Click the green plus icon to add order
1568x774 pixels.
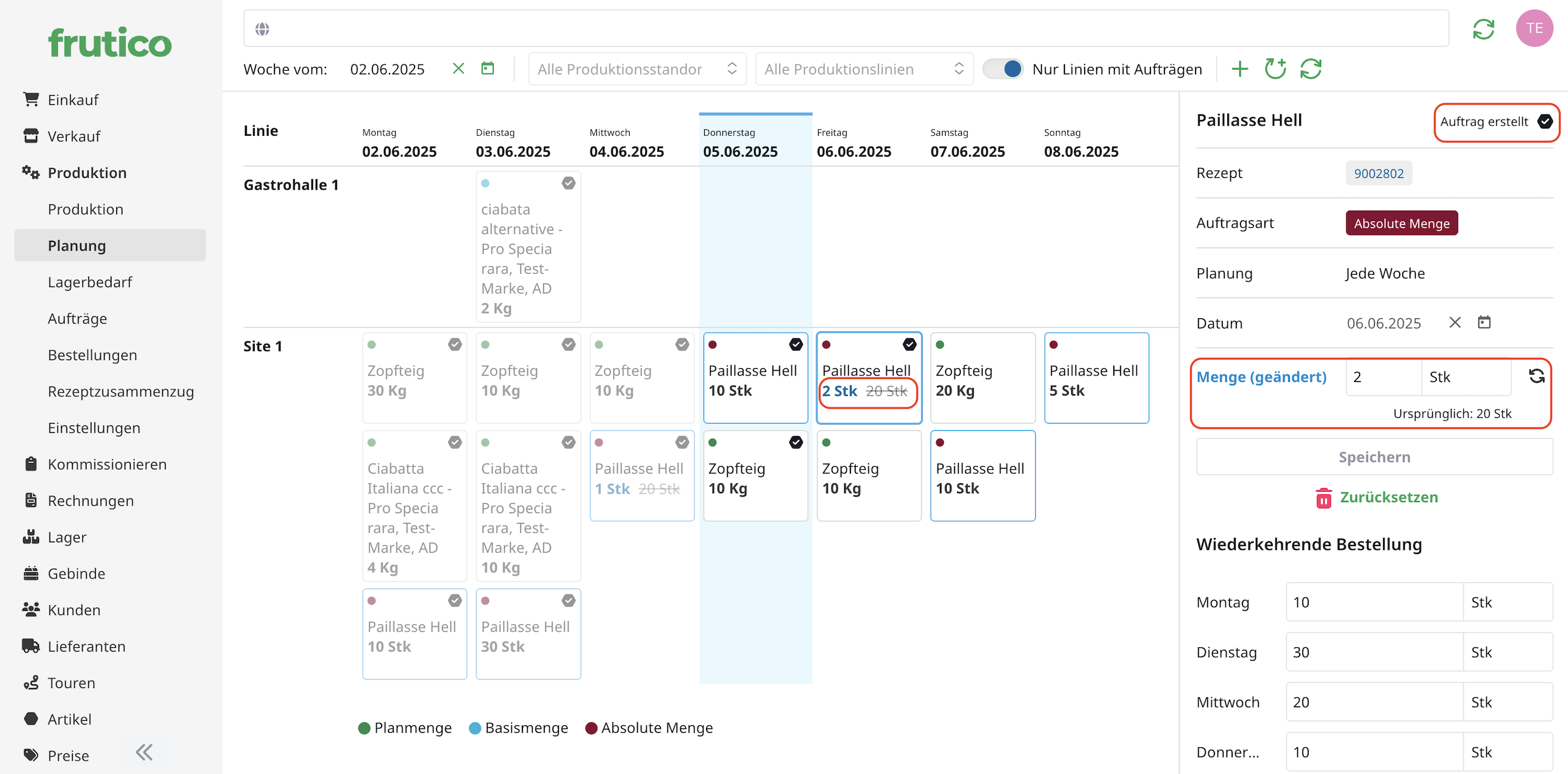pyautogui.click(x=1239, y=69)
